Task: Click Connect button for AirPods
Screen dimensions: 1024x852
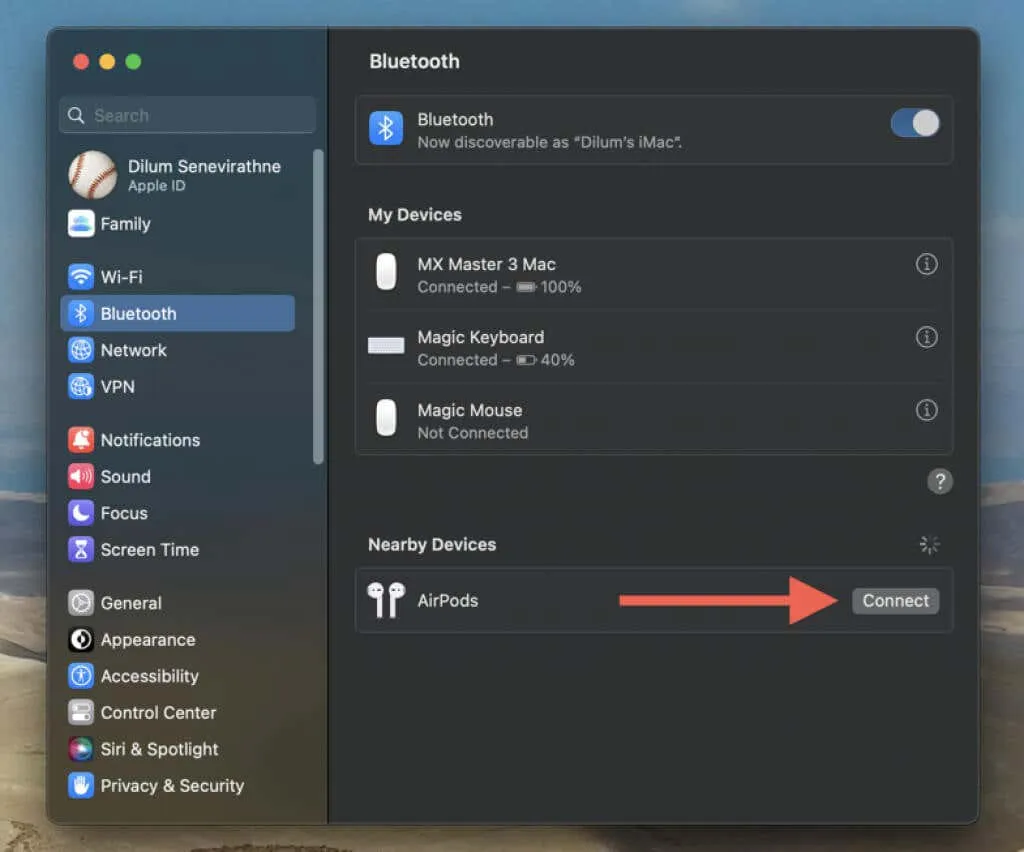Action: (x=895, y=601)
